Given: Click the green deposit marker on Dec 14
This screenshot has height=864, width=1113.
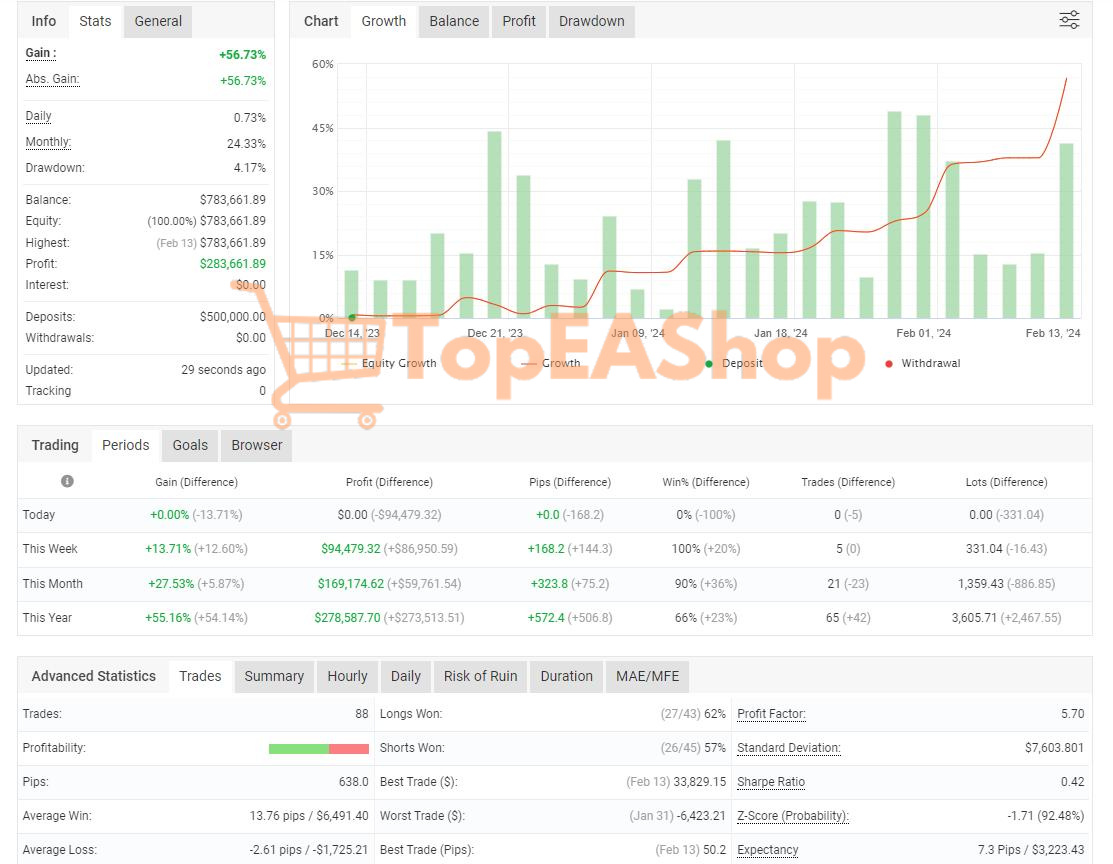Looking at the screenshot, I should [352, 317].
